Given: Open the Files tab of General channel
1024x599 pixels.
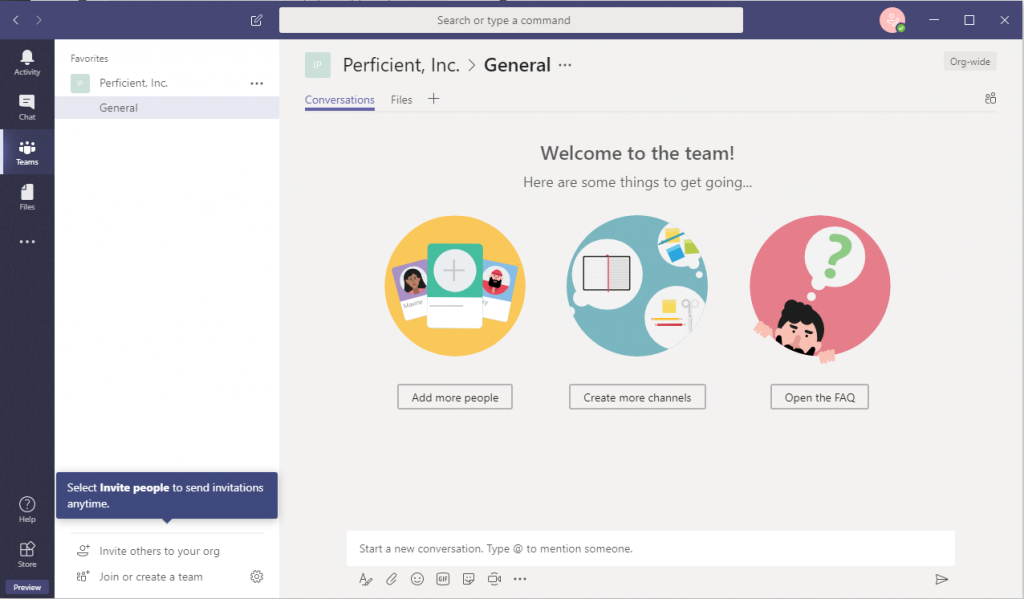Looking at the screenshot, I should (x=401, y=100).
